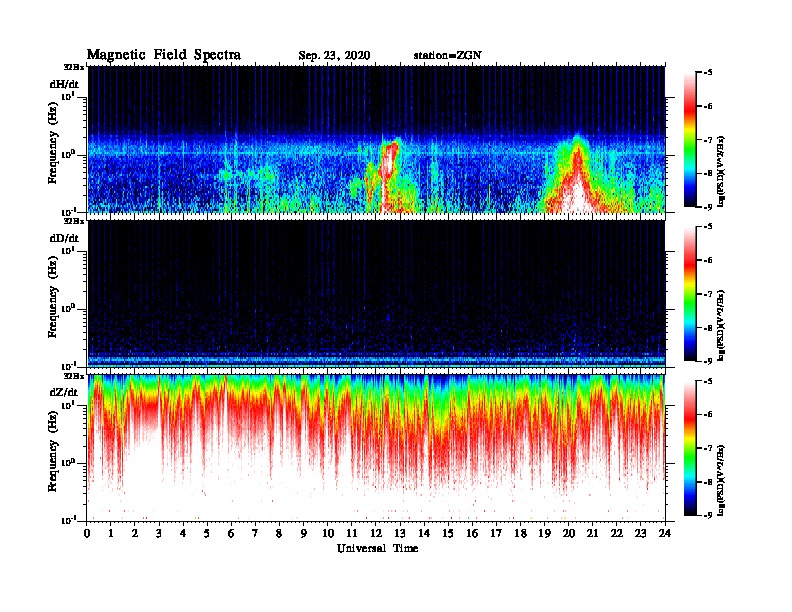Click the "dD/dt" panel label
The image size is (792, 612).
click(64, 238)
